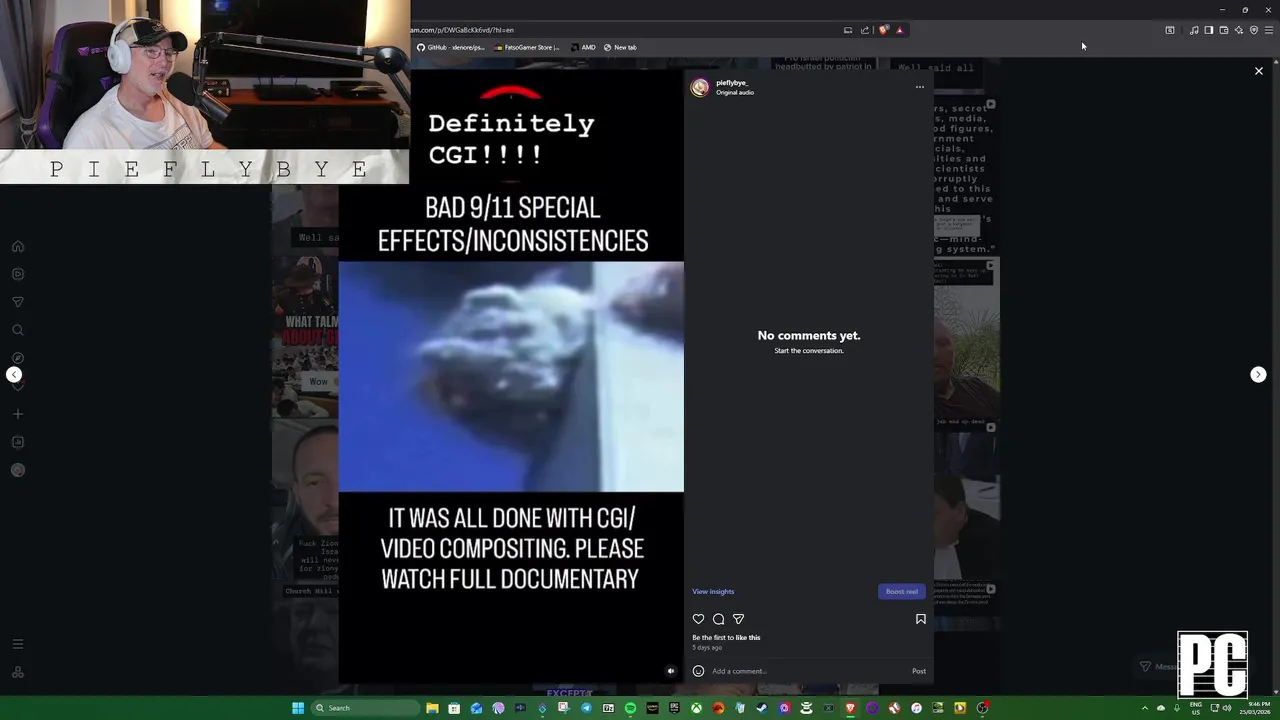Viewport: 1280px width, 720px height.
Task: Open the ENG US language switcher
Action: tap(1196, 708)
